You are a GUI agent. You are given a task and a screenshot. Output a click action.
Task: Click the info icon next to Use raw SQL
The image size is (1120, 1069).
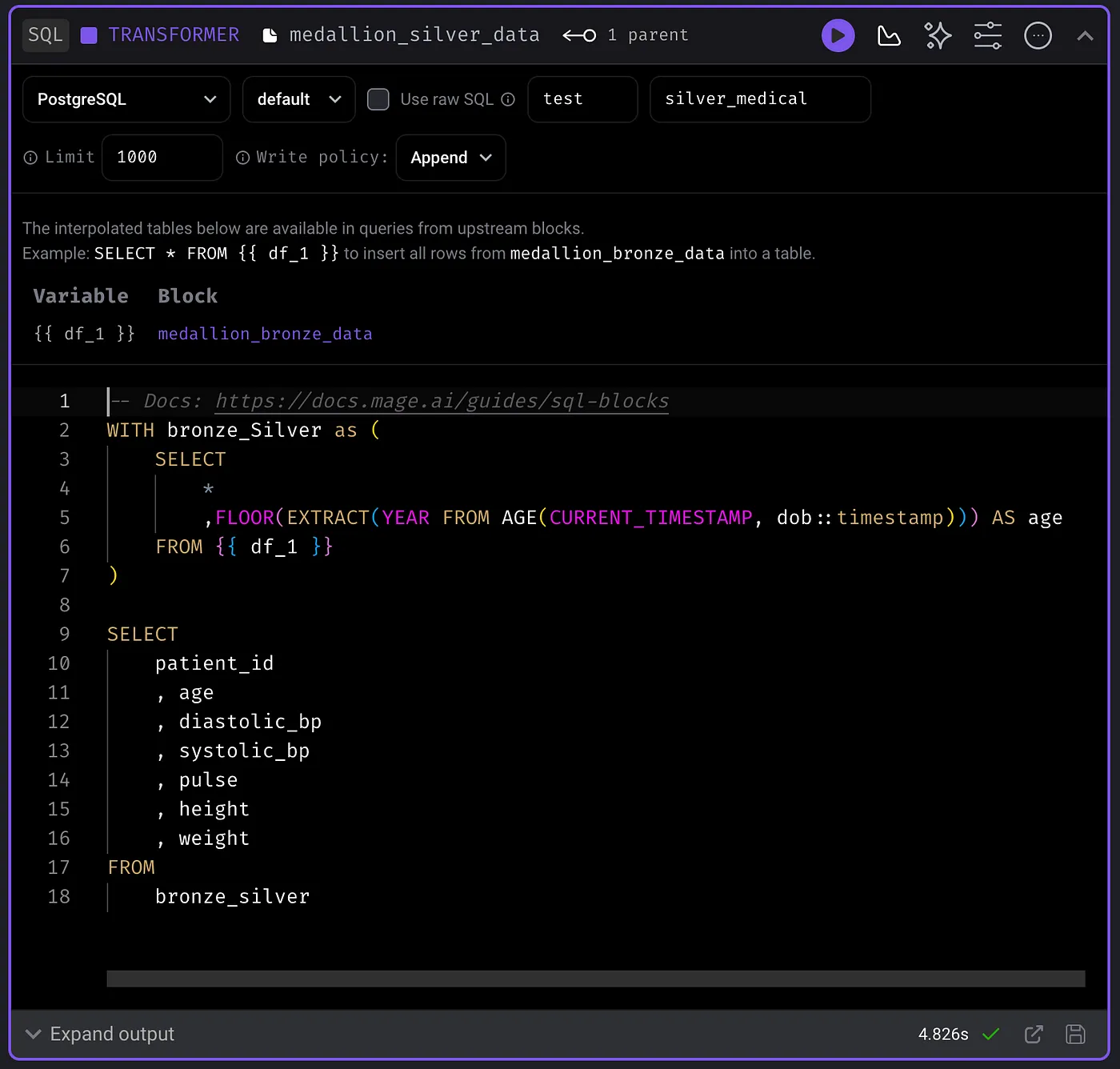[508, 99]
